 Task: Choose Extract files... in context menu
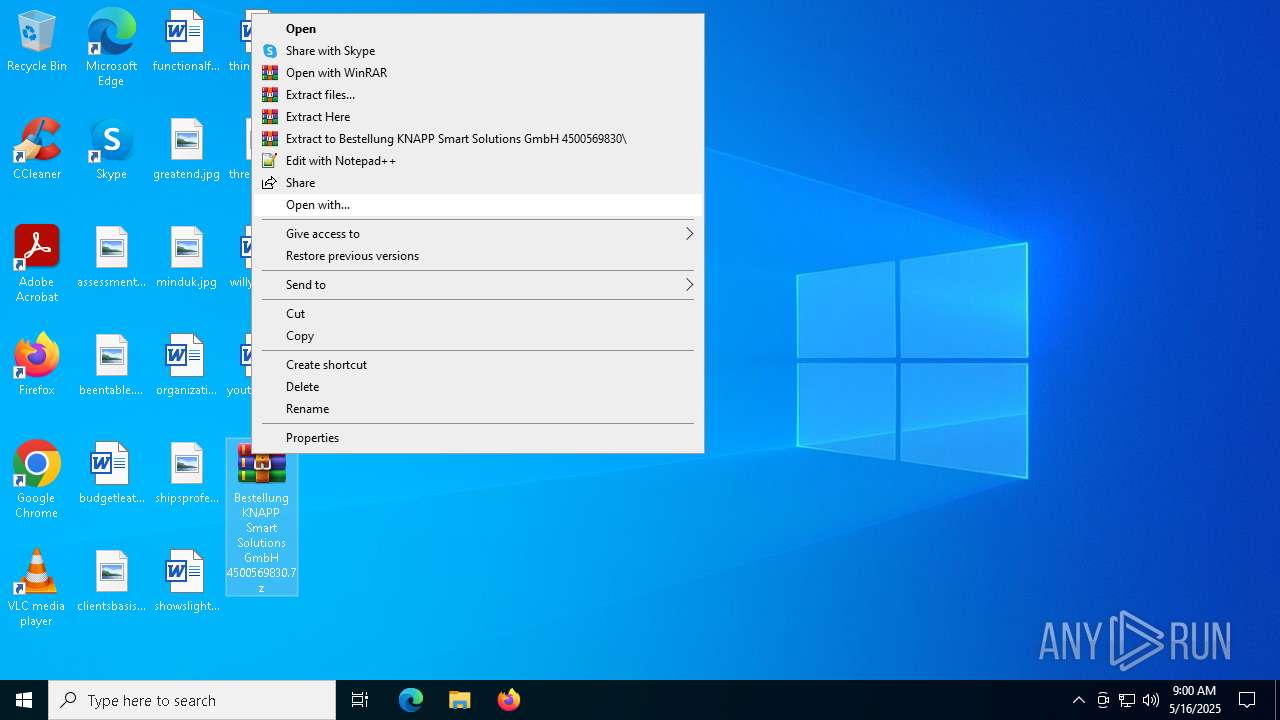pyautogui.click(x=478, y=95)
